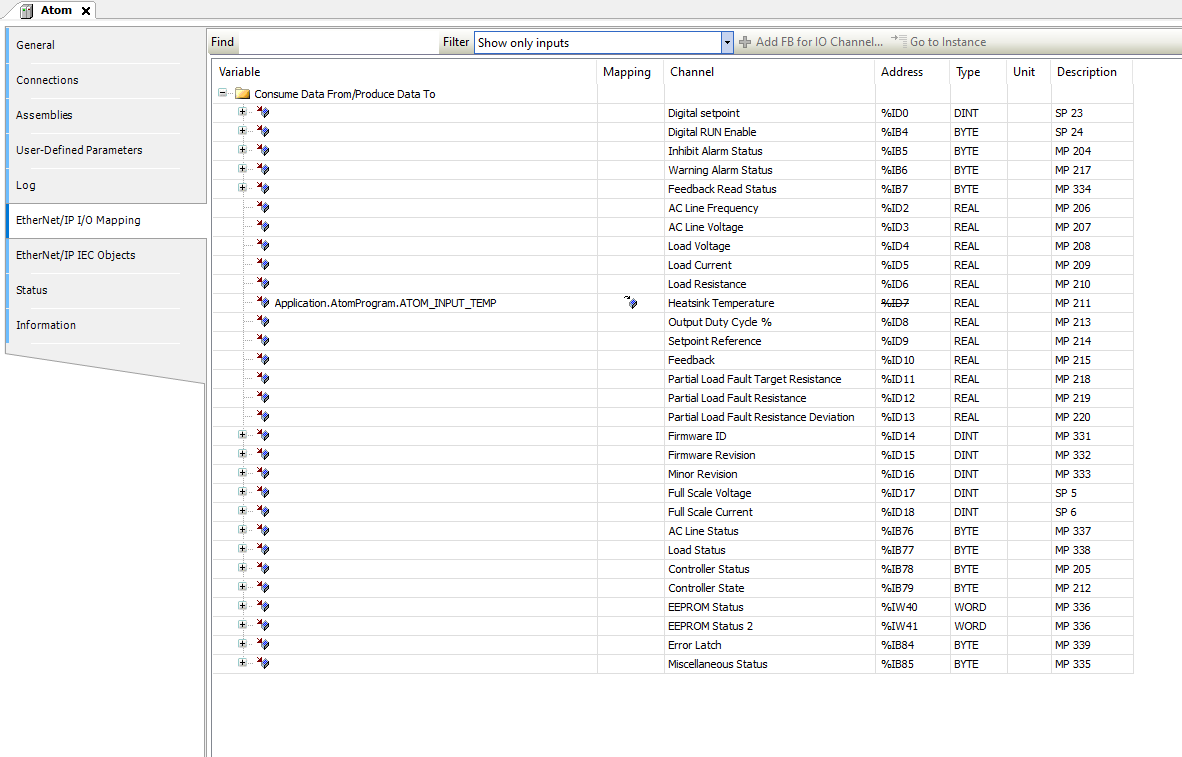Screen dimensions: 1182x757
Task: Click the variable icon in Load Current row
Action: [x=263, y=265]
